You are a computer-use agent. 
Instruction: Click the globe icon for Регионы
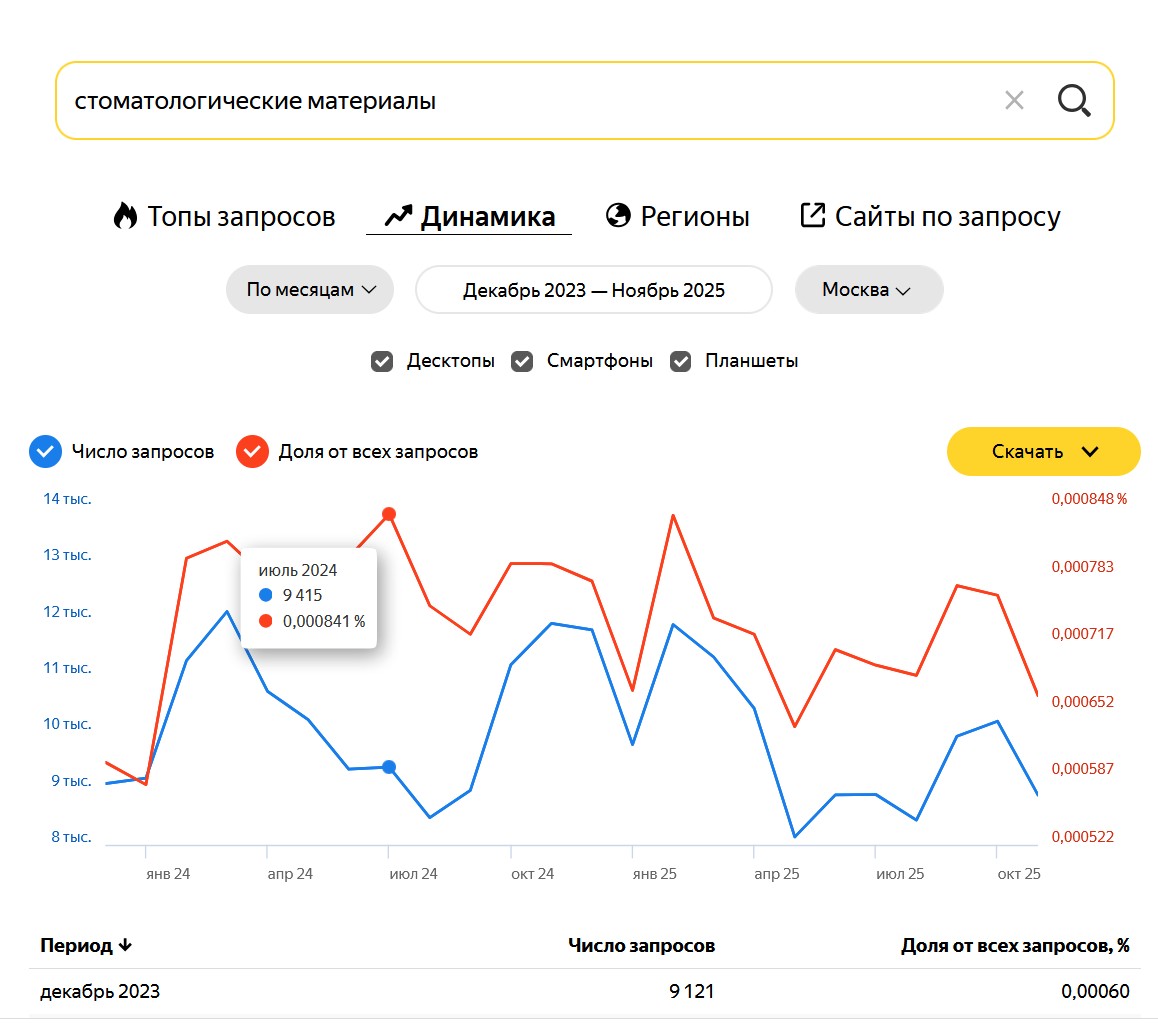(619, 216)
